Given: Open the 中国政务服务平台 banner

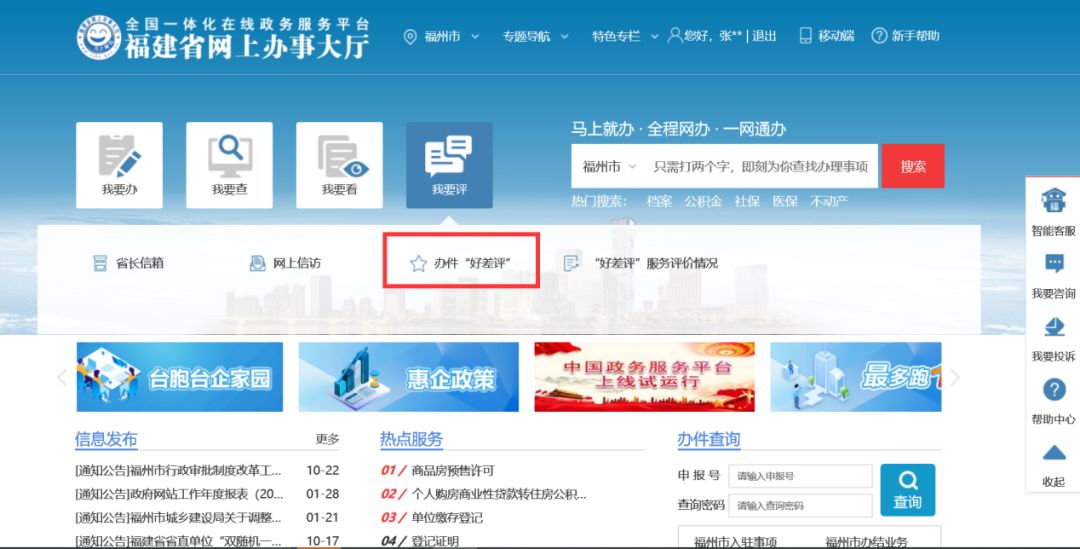Looking at the screenshot, I should [645, 377].
